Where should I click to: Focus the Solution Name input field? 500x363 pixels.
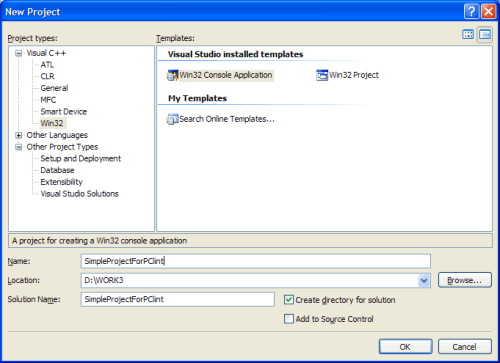click(178, 299)
